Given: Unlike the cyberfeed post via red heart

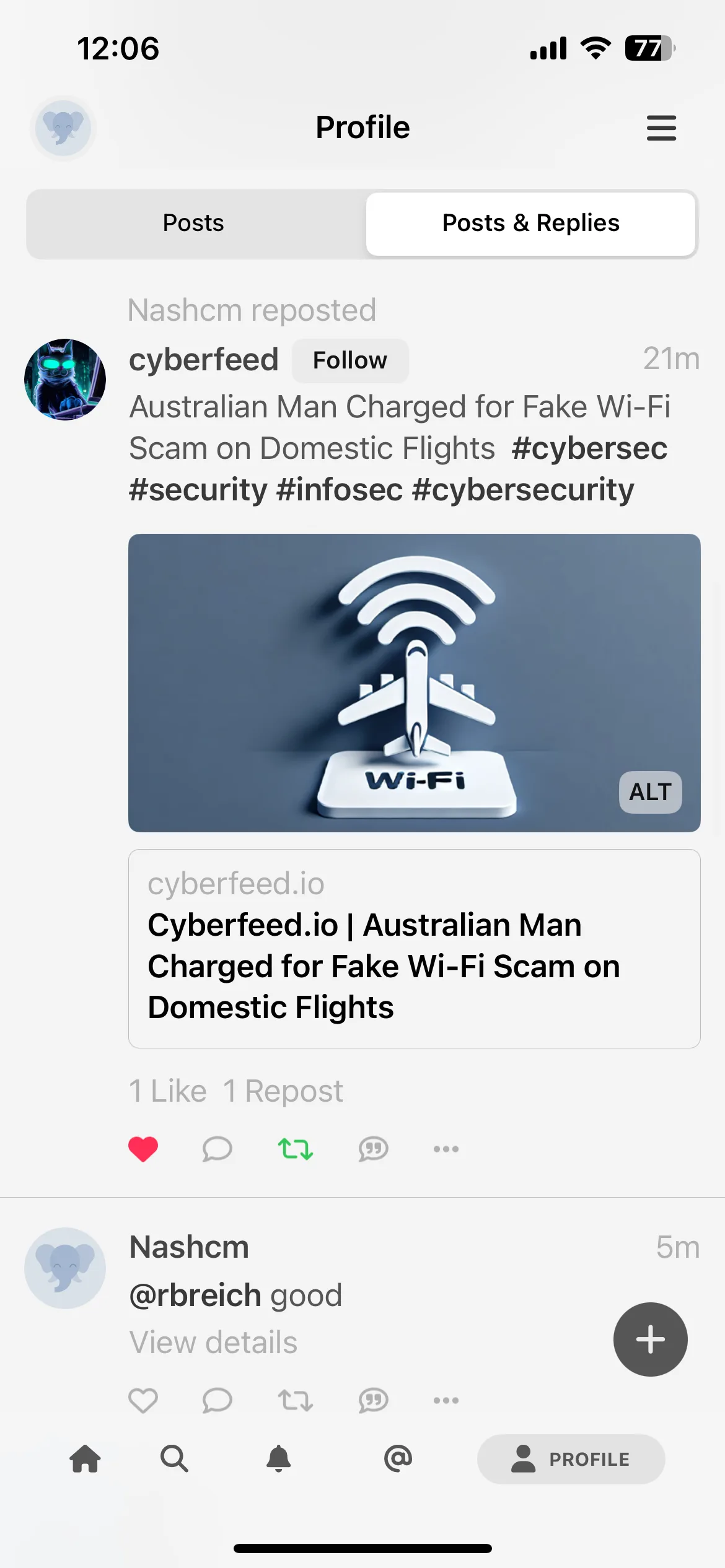Looking at the screenshot, I should coord(143,1149).
